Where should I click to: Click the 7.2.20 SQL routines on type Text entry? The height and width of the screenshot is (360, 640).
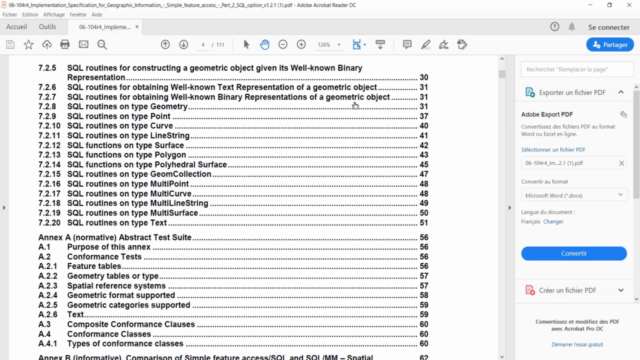click(233, 223)
